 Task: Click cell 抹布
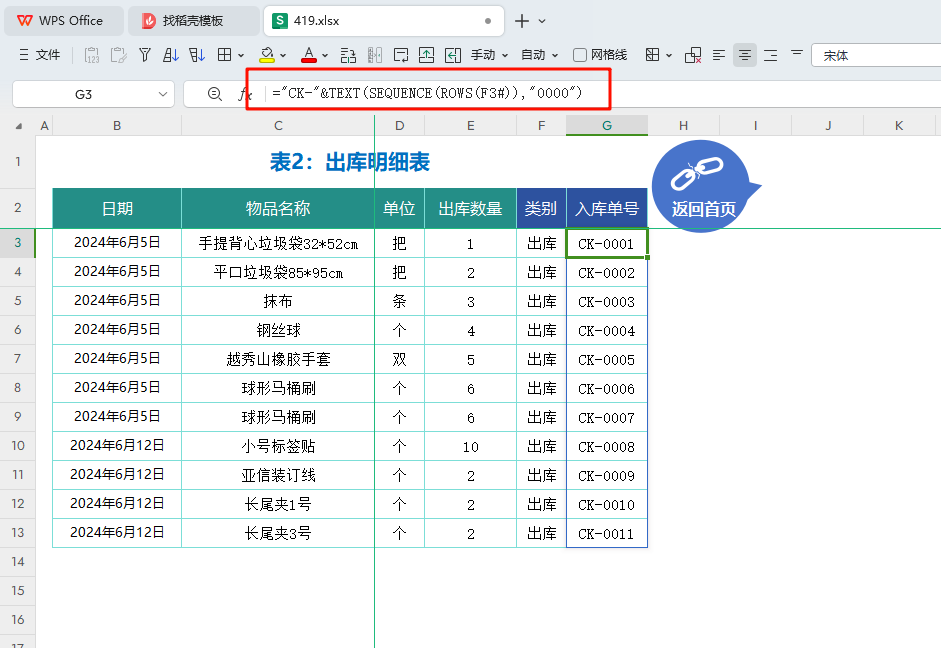tap(278, 301)
